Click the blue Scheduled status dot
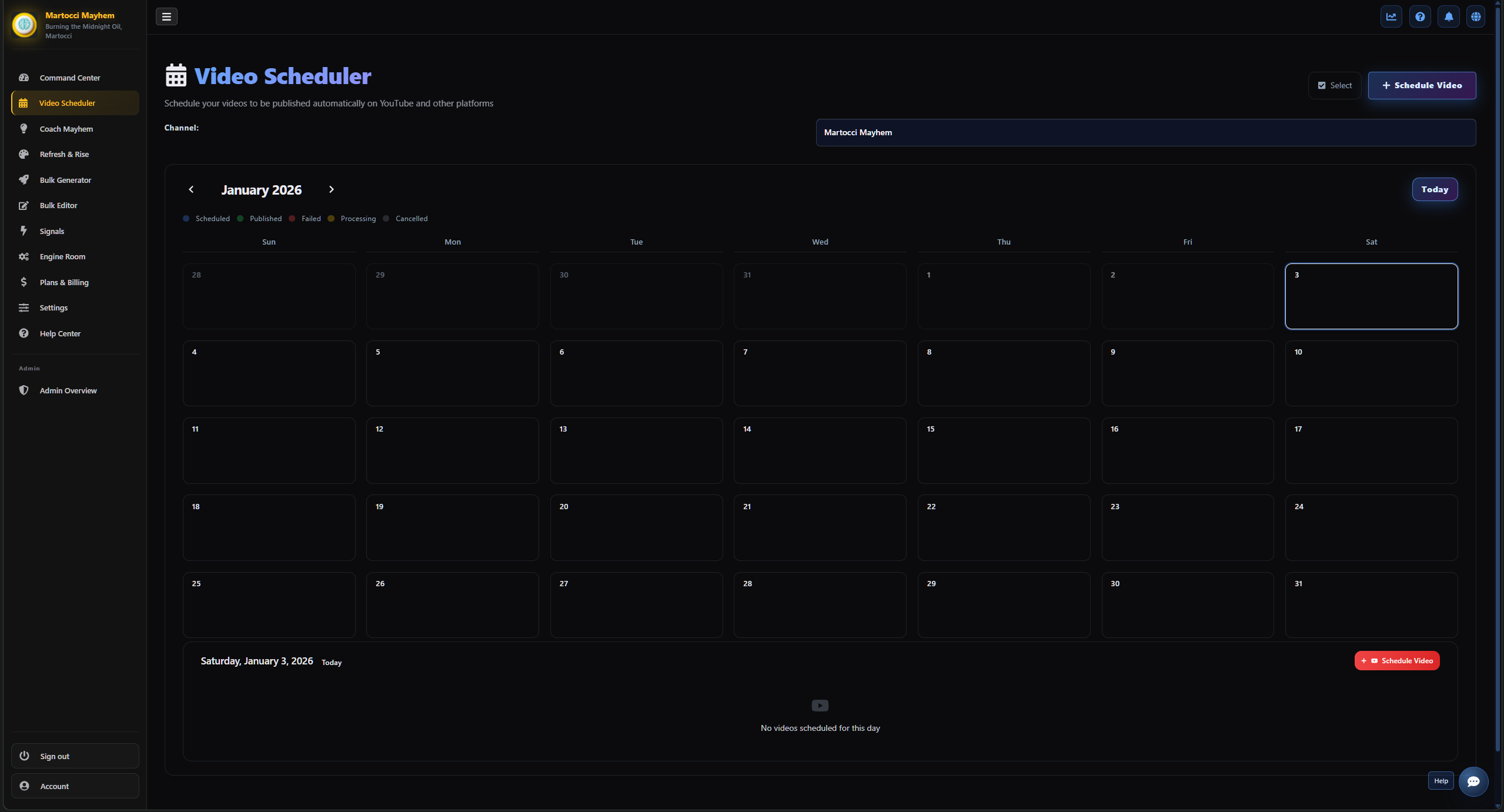The height and width of the screenshot is (812, 1504). 187,218
